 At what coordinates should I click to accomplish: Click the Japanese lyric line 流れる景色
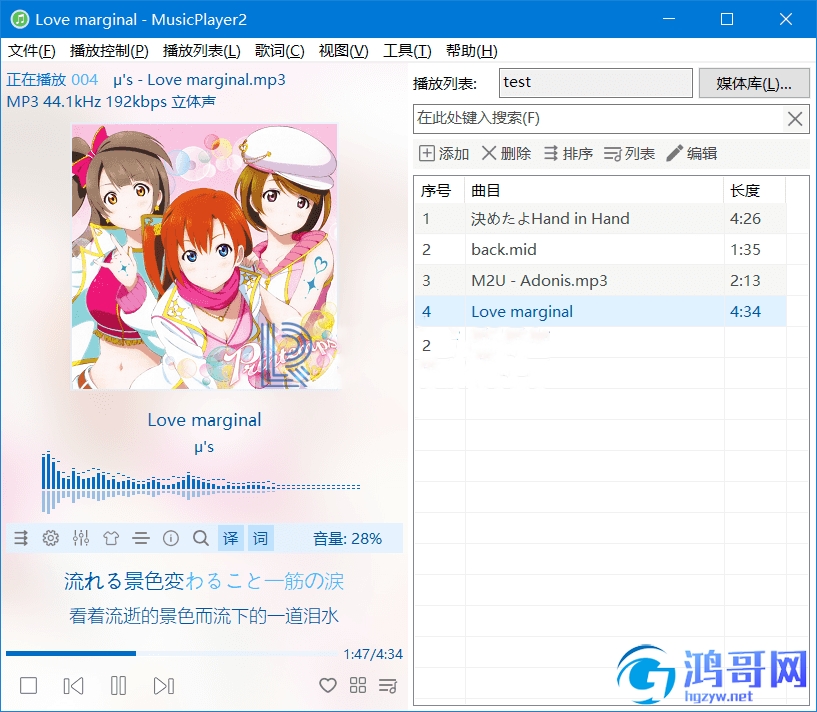204,581
